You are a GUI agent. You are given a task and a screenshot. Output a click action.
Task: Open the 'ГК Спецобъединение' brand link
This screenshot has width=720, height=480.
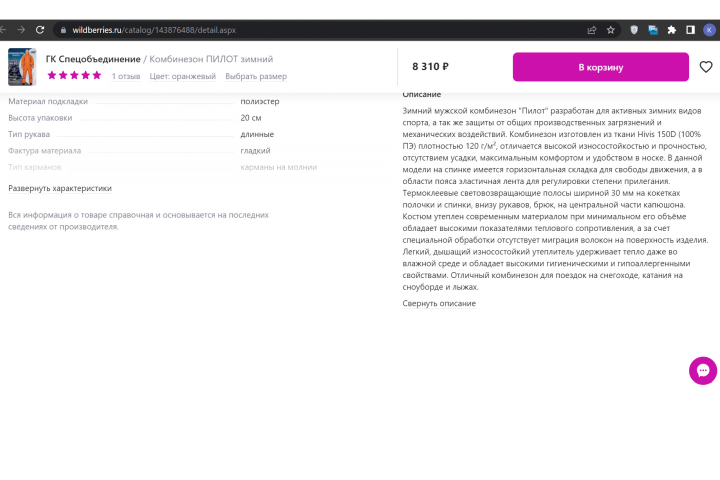[x=93, y=59]
